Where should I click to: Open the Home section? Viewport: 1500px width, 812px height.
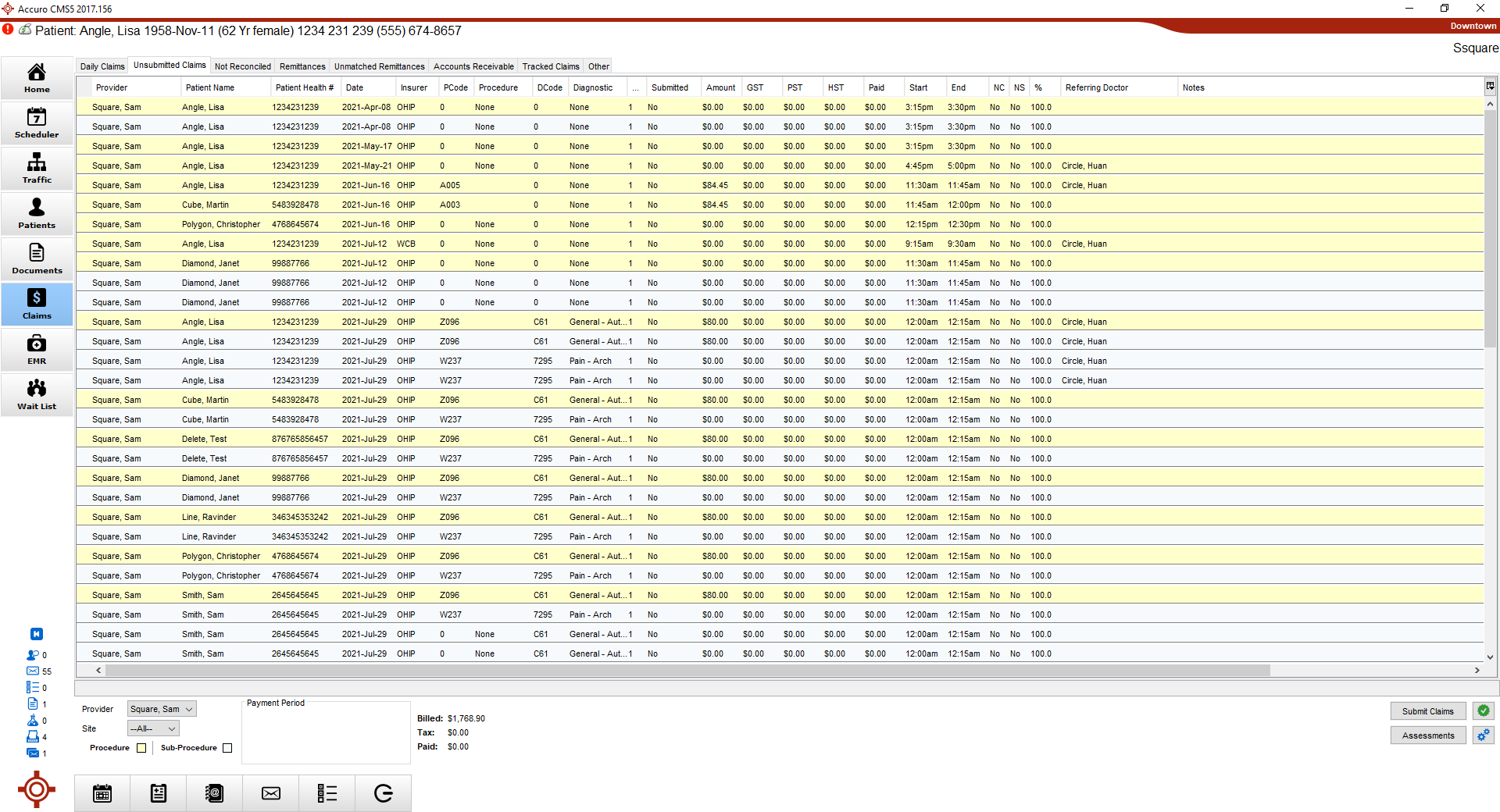[x=37, y=77]
